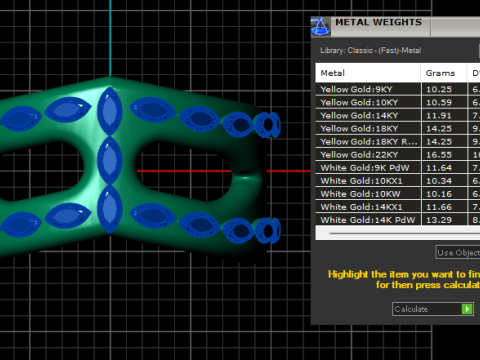The height and width of the screenshot is (360, 480).
Task: Select the Yellow Gold:18KY row
Action: coord(398,128)
